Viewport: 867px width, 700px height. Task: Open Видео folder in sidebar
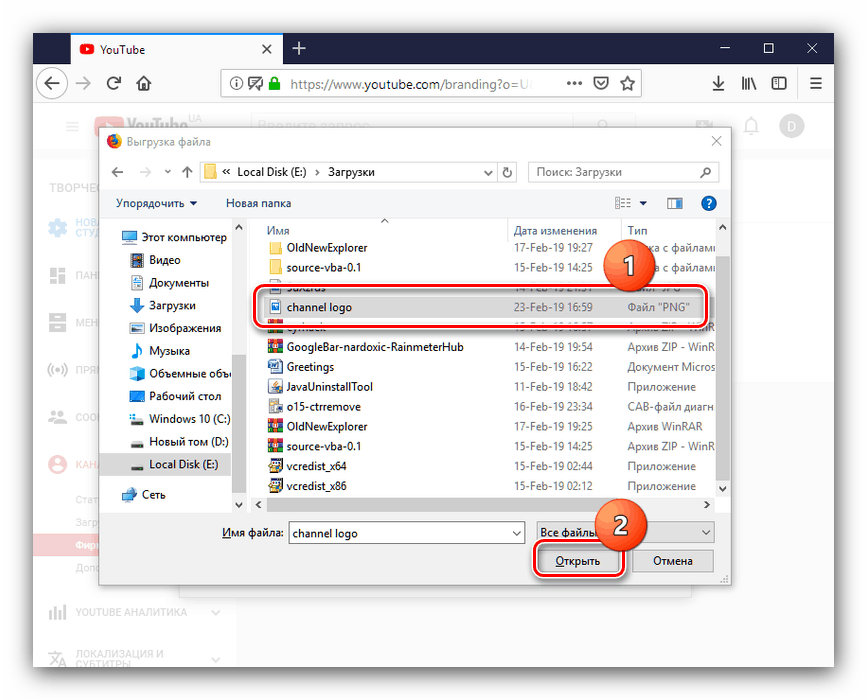[x=155, y=260]
